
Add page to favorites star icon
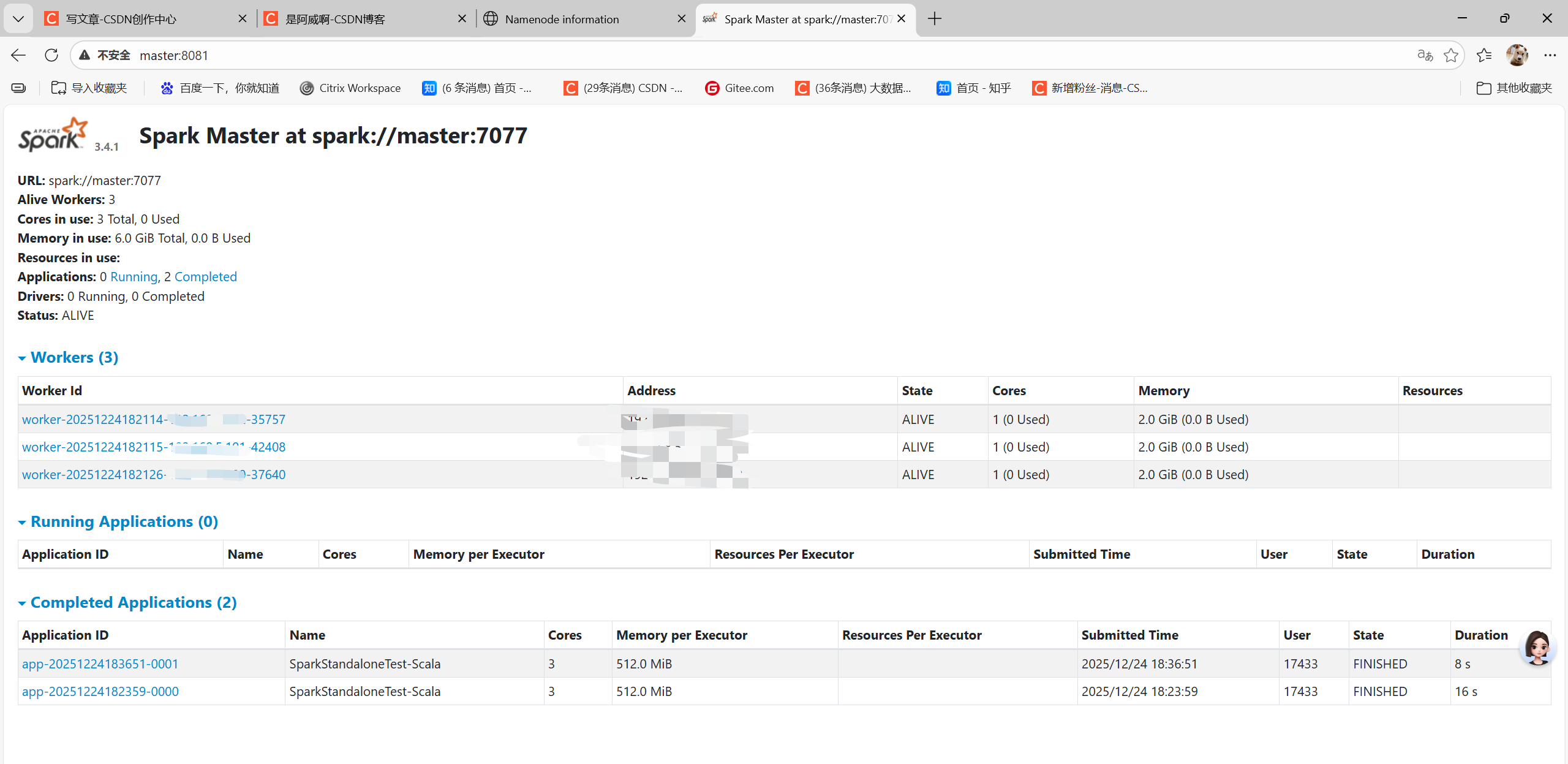[x=1450, y=55]
